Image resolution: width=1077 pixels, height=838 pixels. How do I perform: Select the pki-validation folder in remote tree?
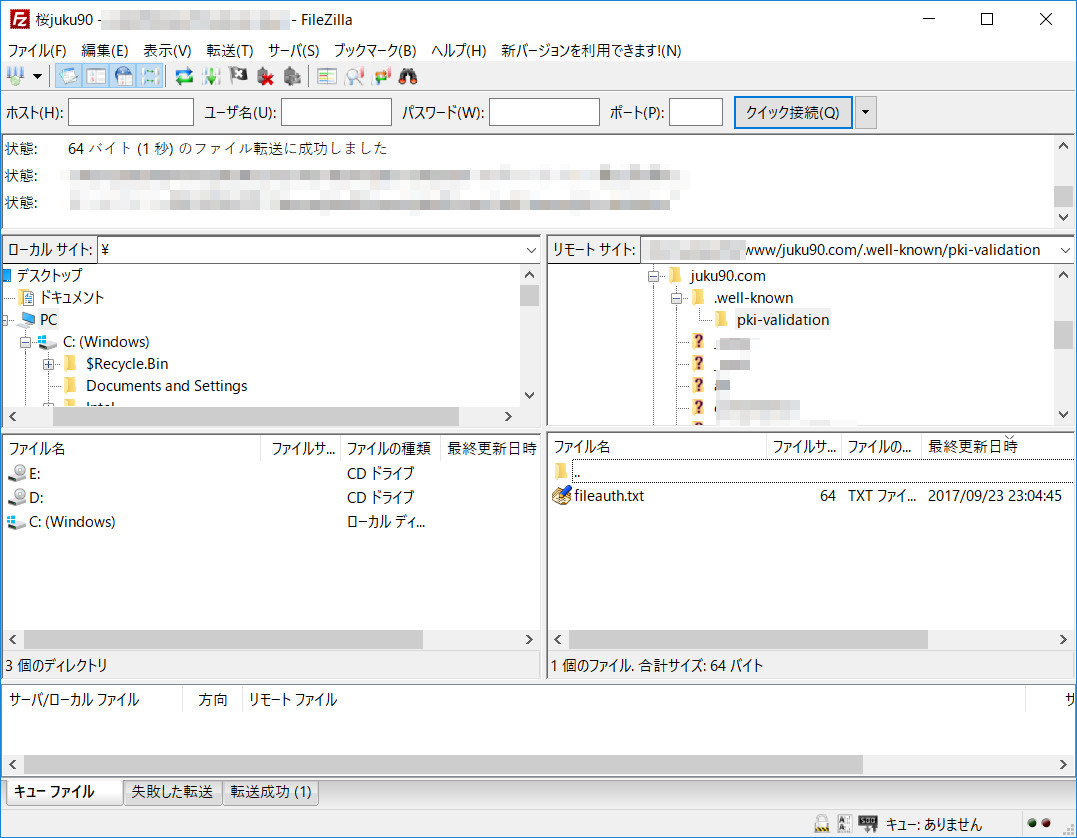(x=783, y=319)
